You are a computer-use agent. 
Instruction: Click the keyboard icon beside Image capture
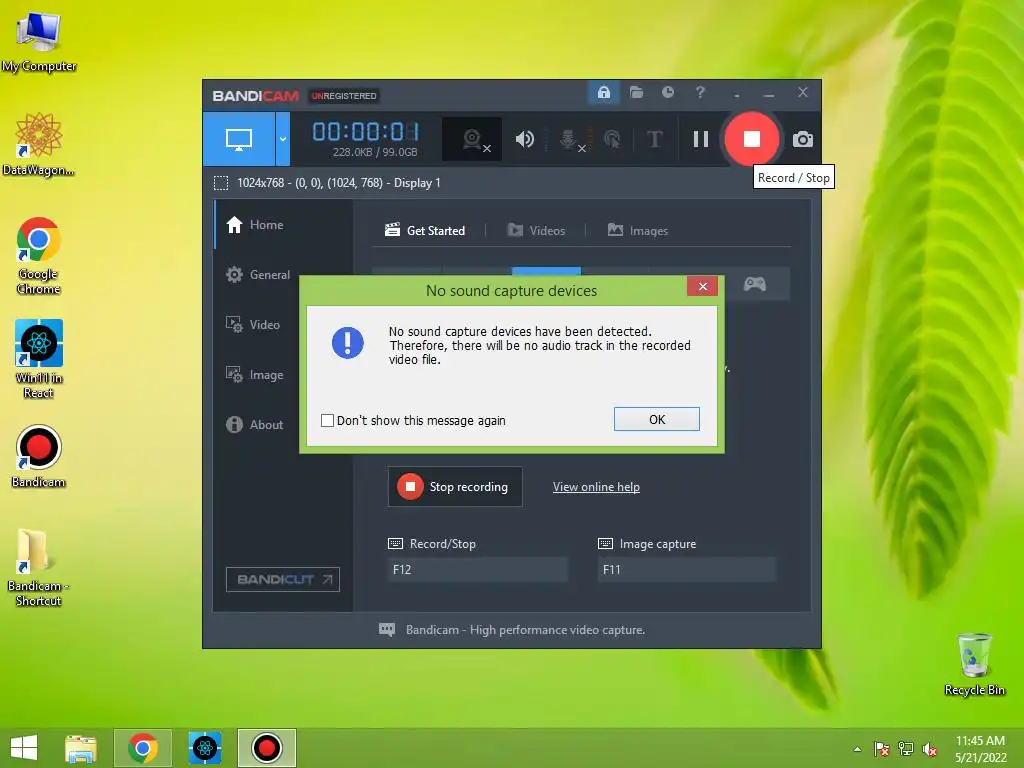point(605,543)
